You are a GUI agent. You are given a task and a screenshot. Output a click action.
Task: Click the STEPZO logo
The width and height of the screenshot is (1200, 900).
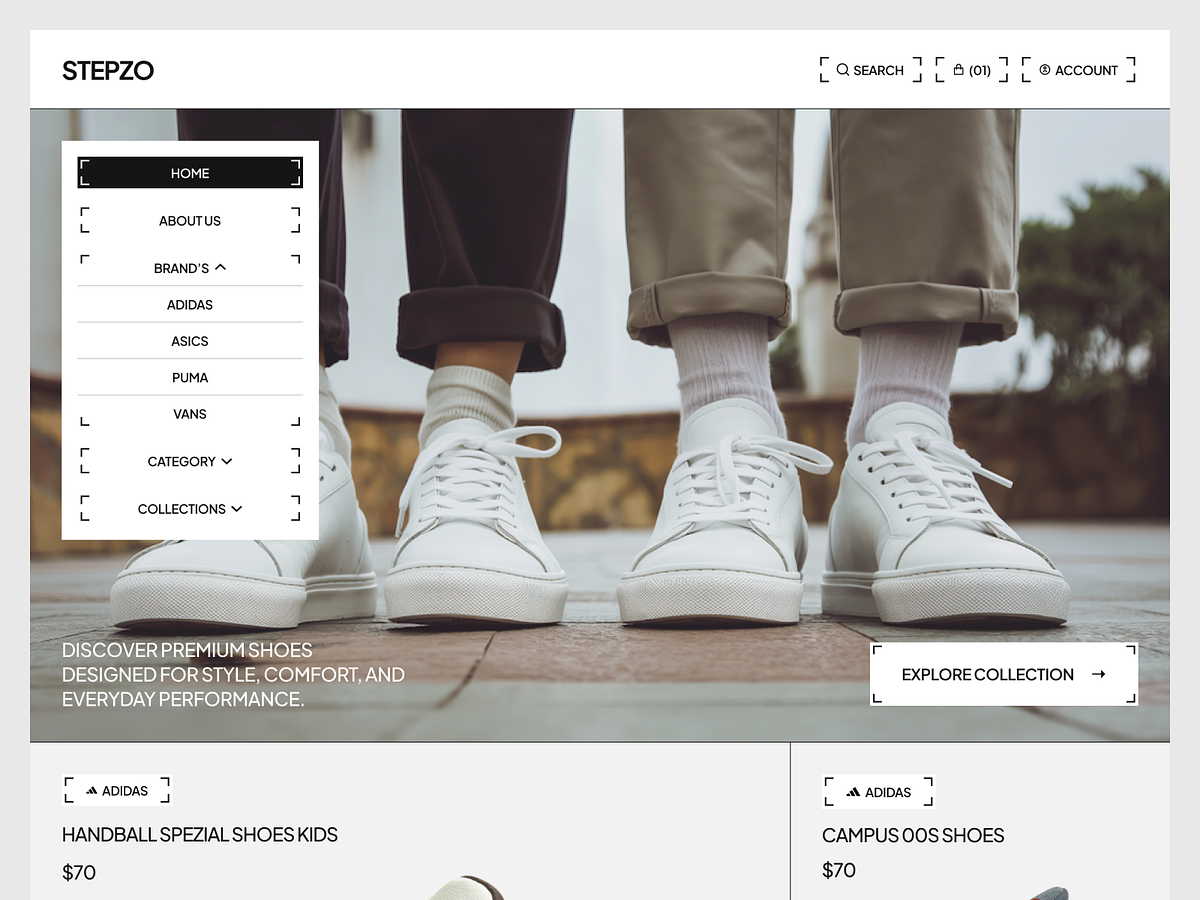coord(108,70)
